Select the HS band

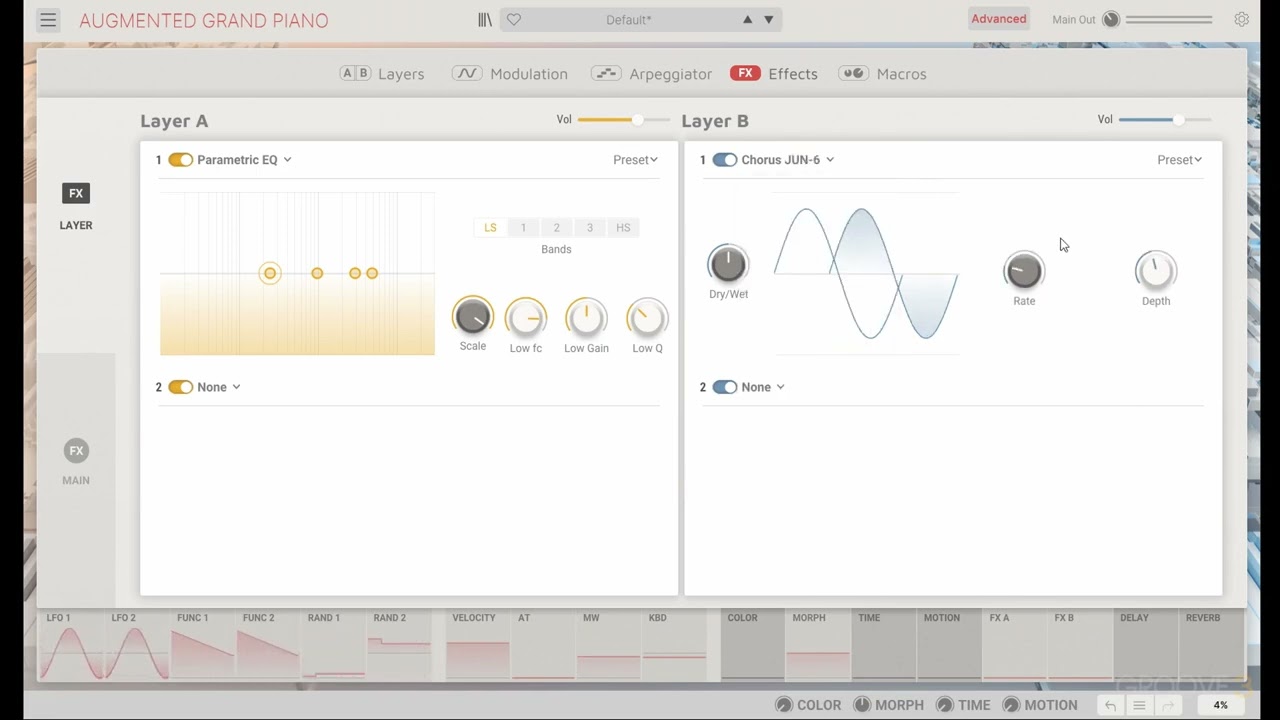click(x=623, y=228)
